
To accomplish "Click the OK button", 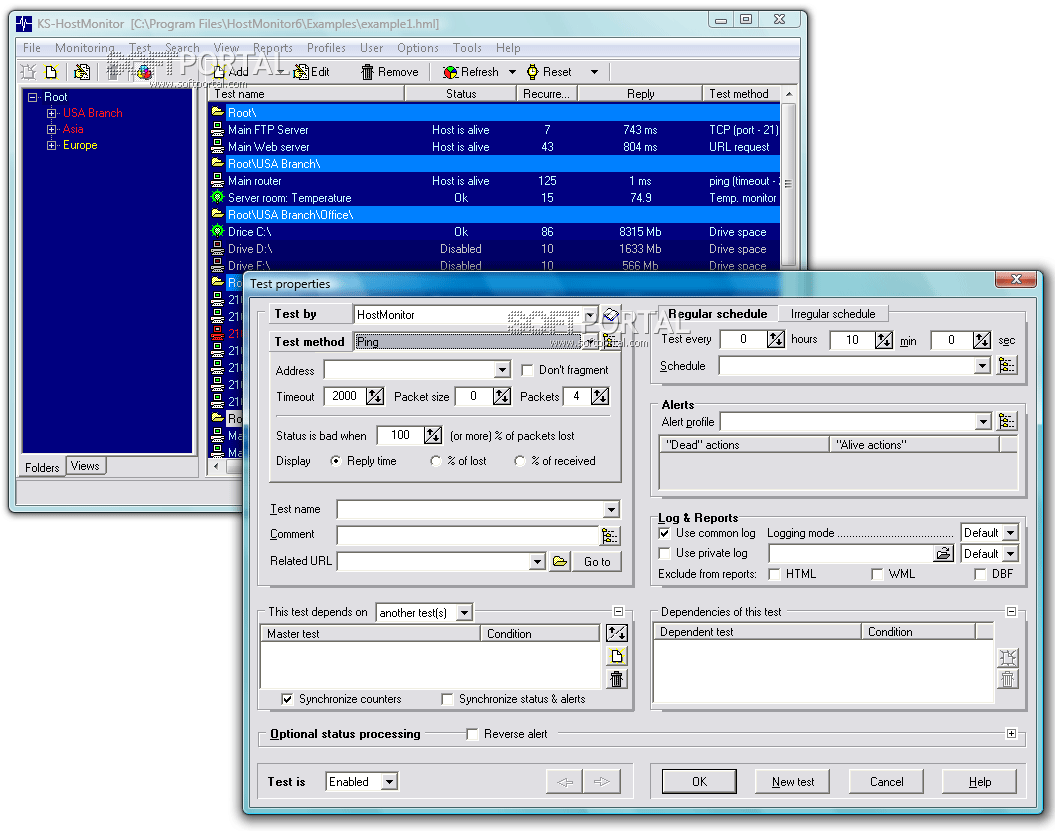I will coord(699,782).
